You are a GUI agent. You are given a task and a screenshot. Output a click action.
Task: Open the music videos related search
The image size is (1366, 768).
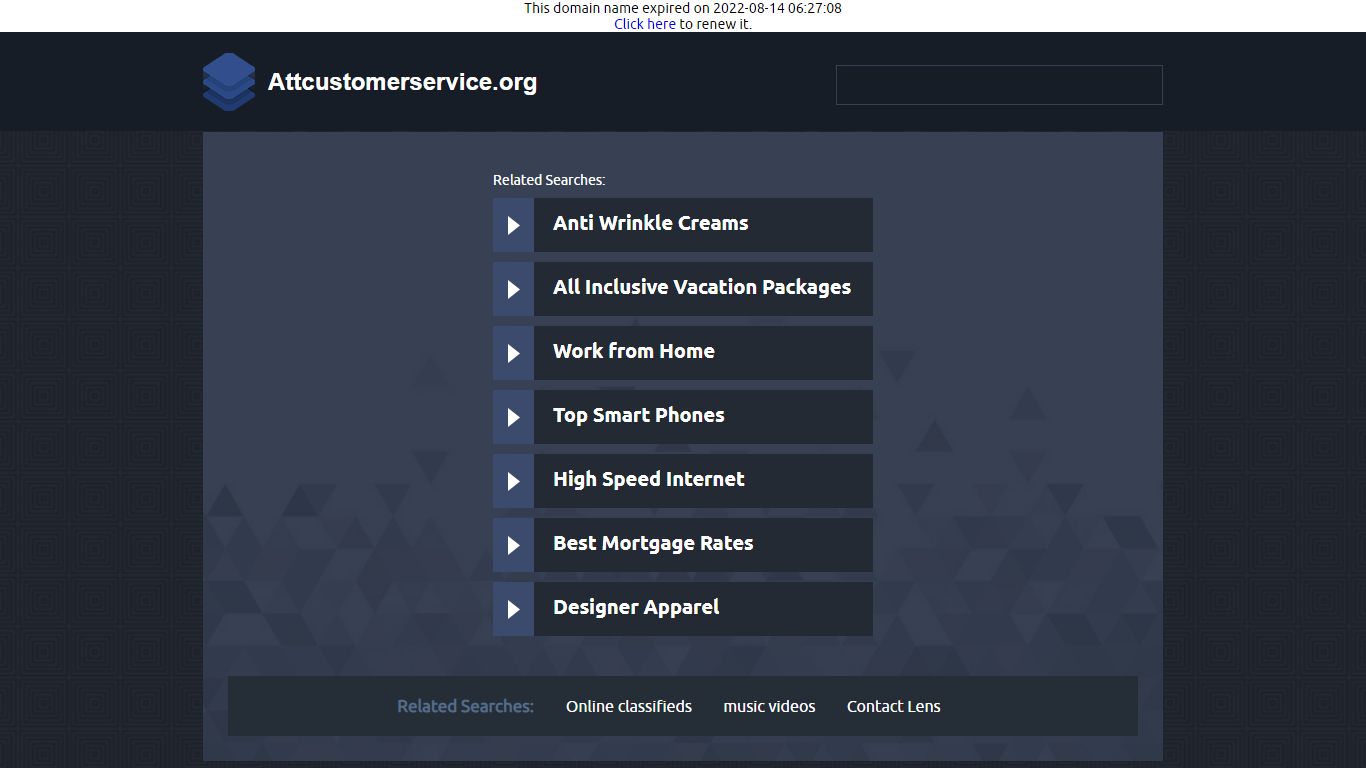[x=769, y=706]
